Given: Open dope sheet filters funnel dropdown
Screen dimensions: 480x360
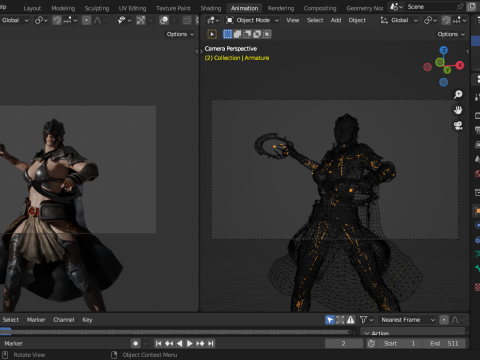Looking at the screenshot, I should pos(366,320).
